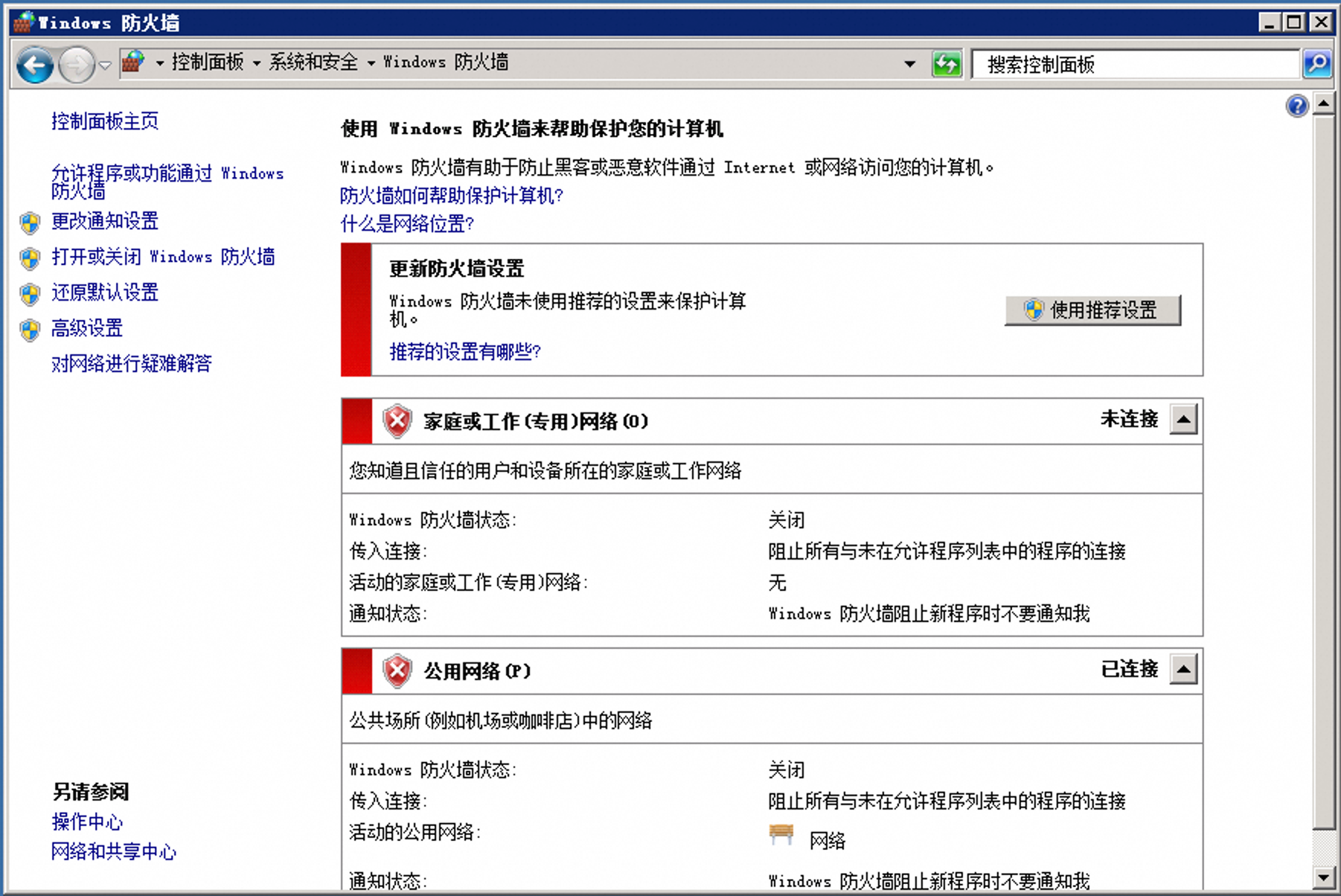Open dropdown arrow before 控制面板 breadcrumb
This screenshot has height=896, width=1341.
tap(160, 63)
